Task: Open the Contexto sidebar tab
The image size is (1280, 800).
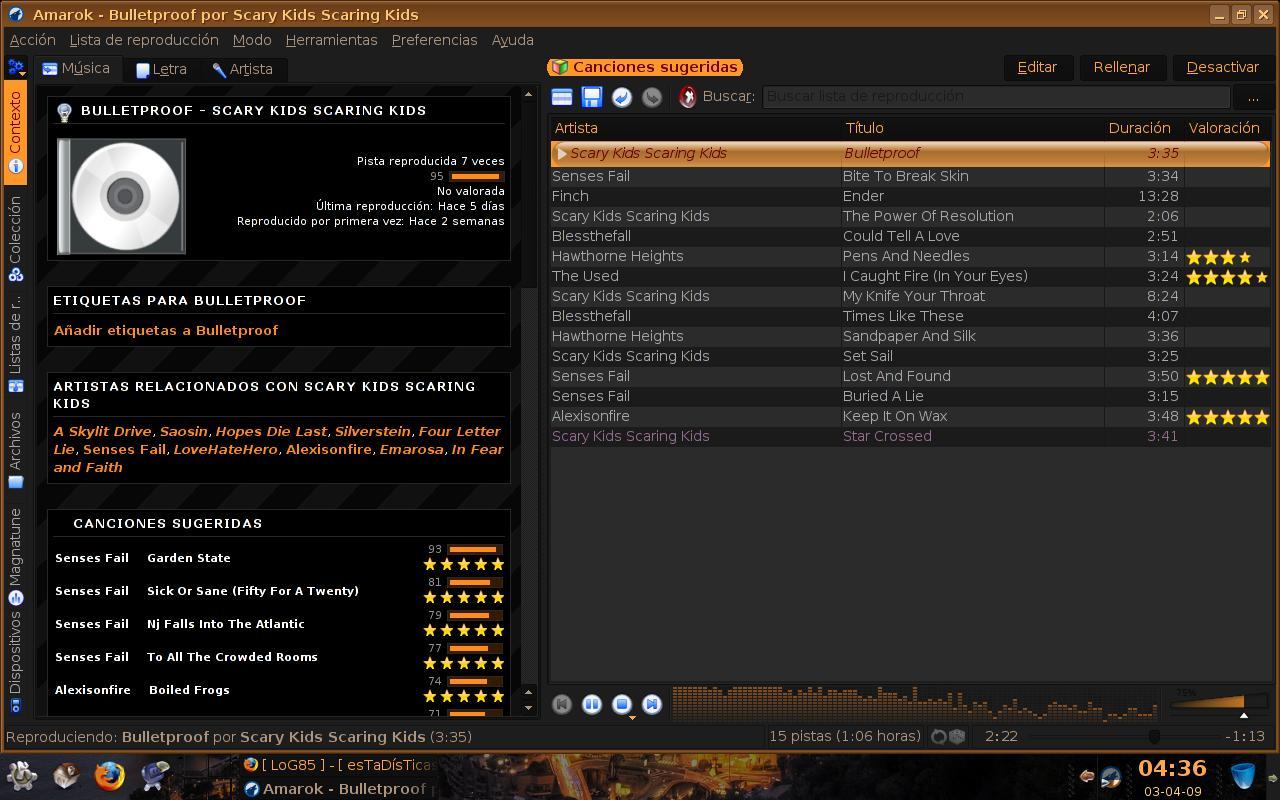Action: tap(15, 133)
